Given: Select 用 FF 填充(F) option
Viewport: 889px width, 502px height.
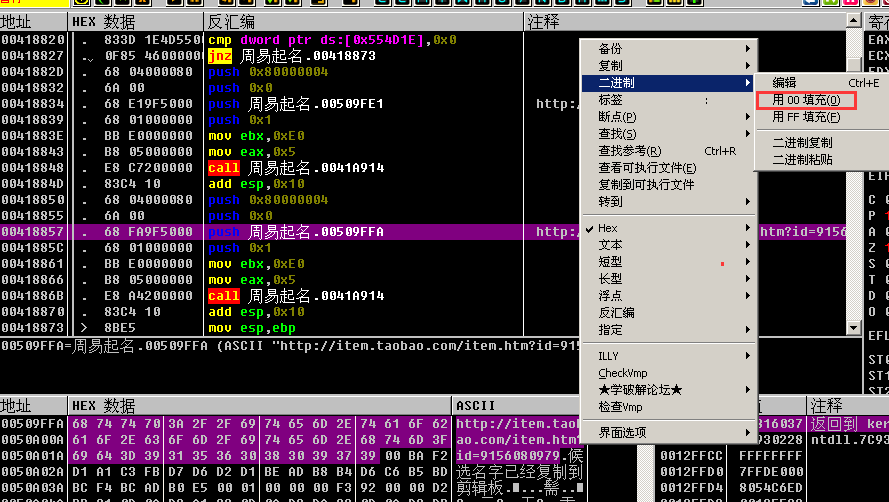Looking at the screenshot, I should [x=822, y=117].
